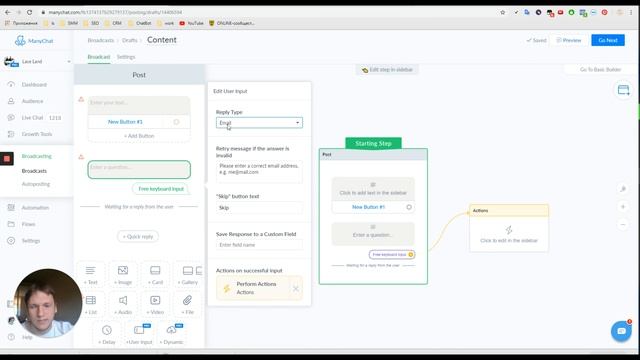640x360 pixels.
Task: Add an Image block
Action: [123, 275]
